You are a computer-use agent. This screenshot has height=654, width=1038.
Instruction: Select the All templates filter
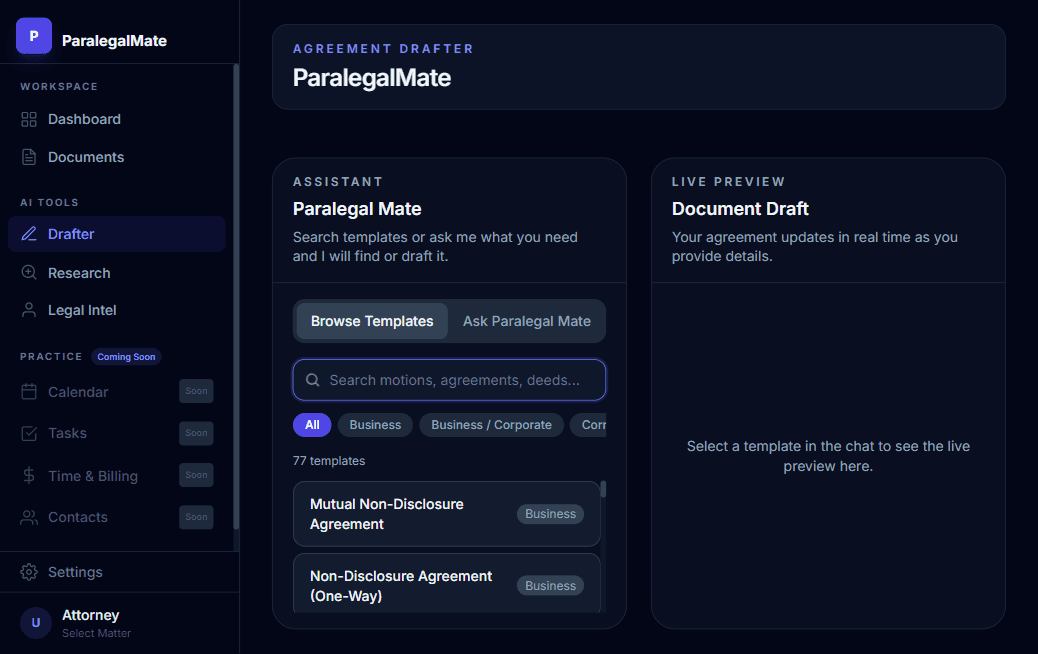311,424
